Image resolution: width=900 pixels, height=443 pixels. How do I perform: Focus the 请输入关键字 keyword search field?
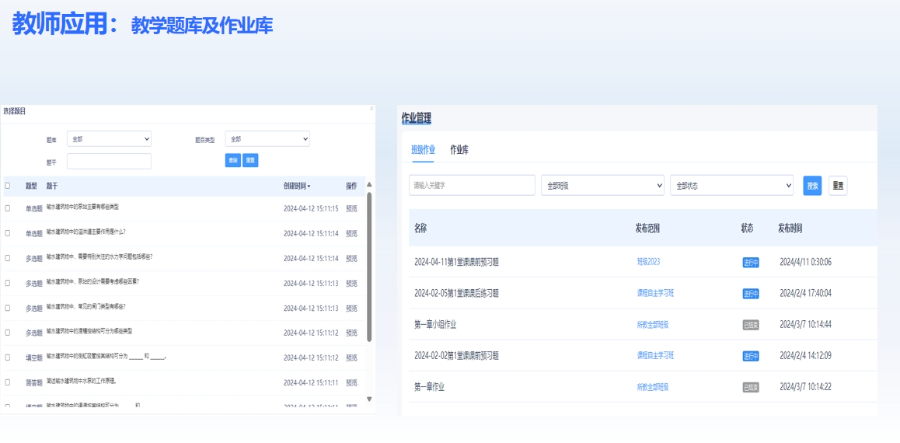(472, 186)
